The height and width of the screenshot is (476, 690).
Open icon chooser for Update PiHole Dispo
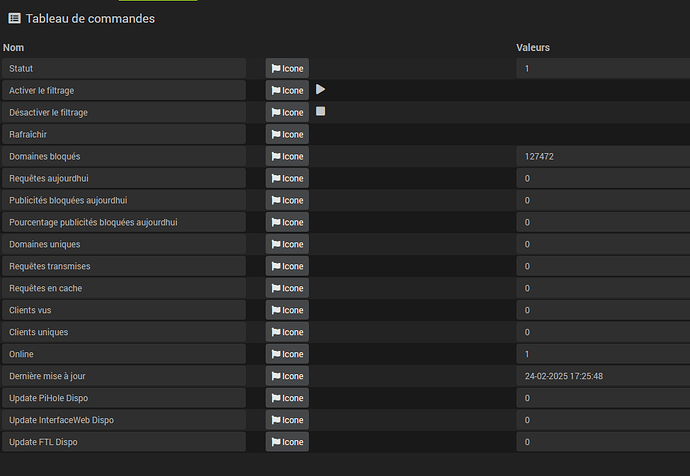(x=287, y=398)
